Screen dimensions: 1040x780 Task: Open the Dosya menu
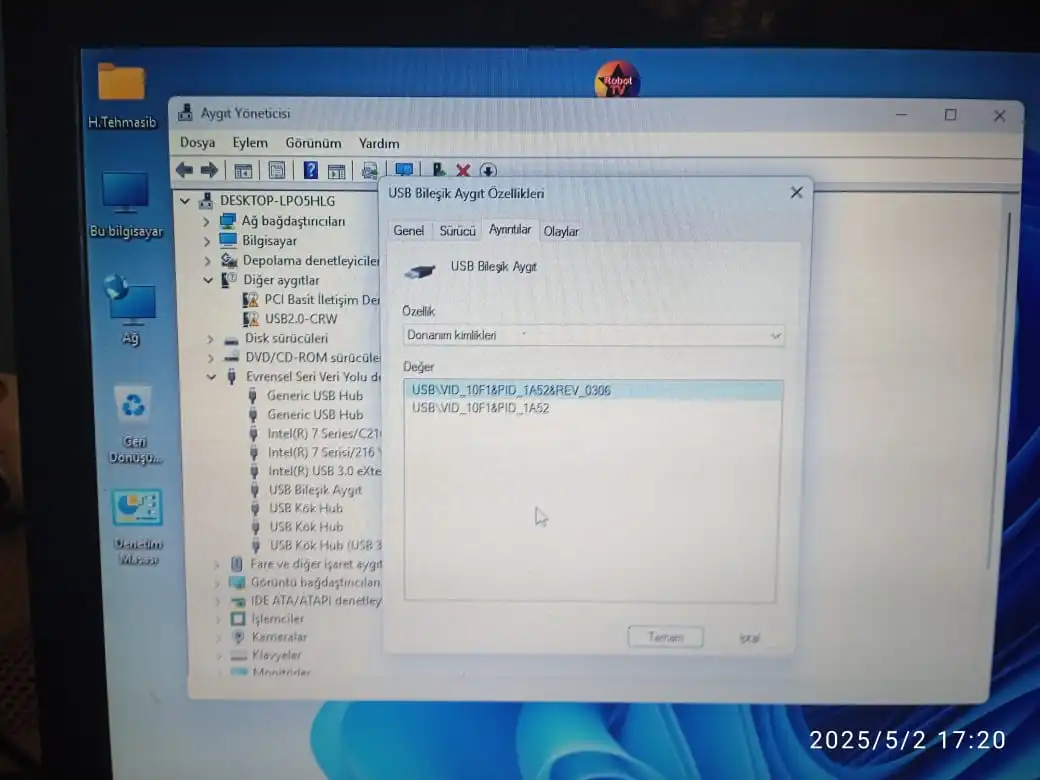click(198, 143)
